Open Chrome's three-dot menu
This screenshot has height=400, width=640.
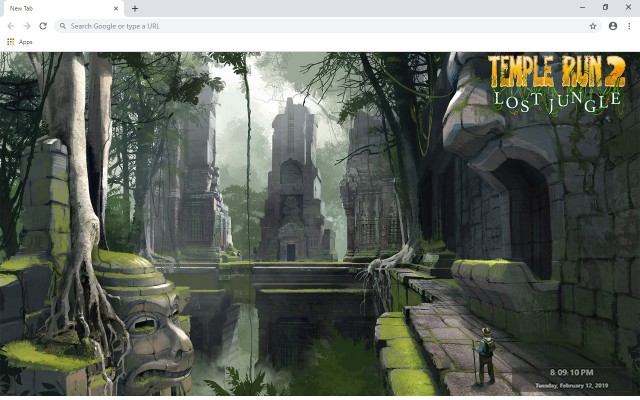coord(629,26)
